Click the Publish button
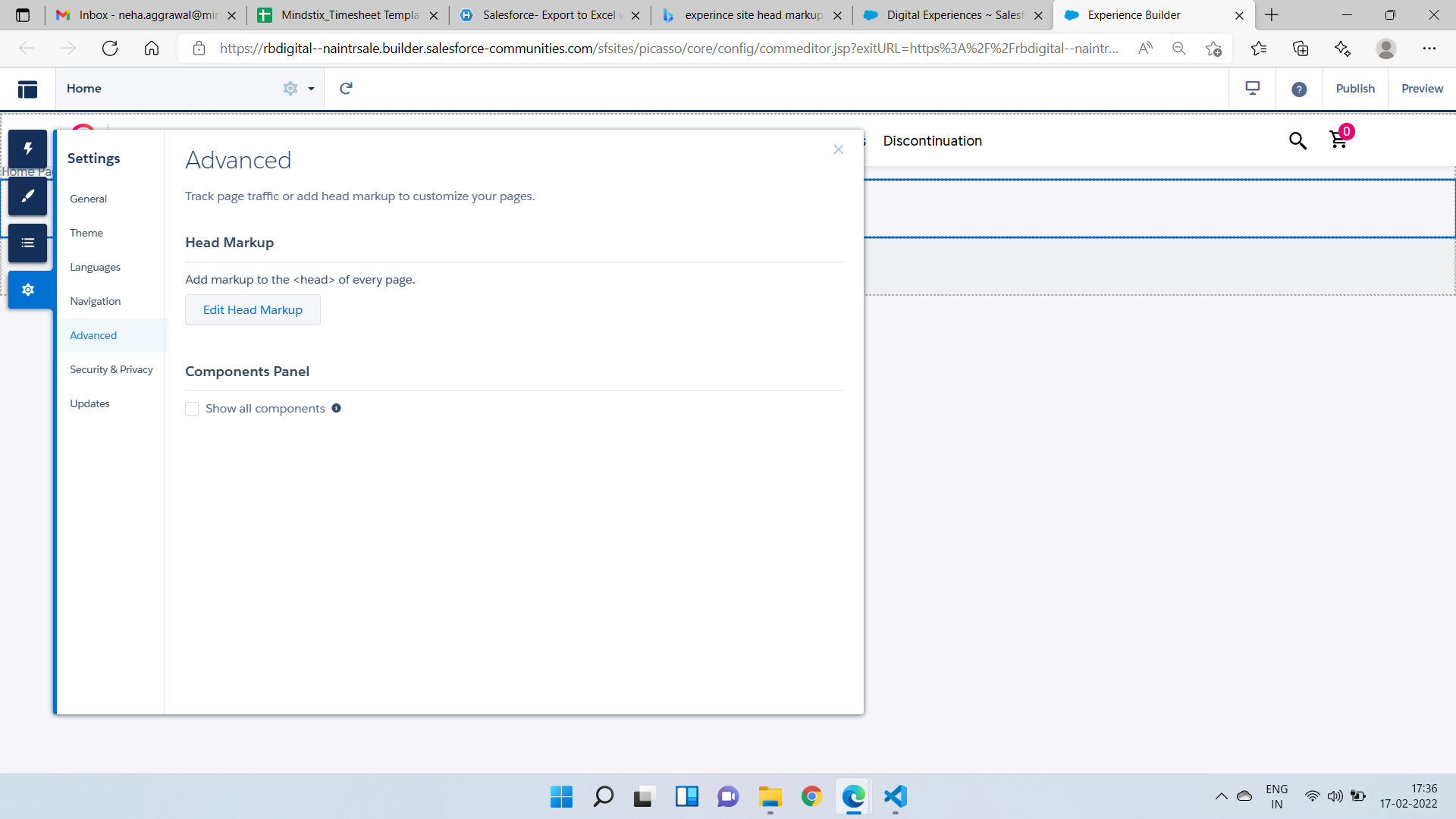Viewport: 1456px width, 819px height. click(1355, 89)
